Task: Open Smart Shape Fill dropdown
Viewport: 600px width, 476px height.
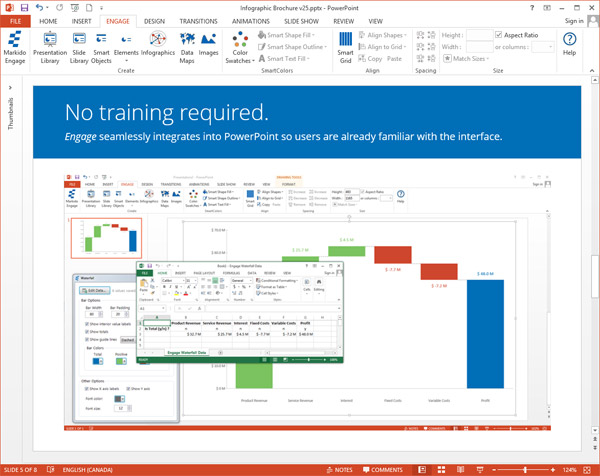Action: (287, 35)
